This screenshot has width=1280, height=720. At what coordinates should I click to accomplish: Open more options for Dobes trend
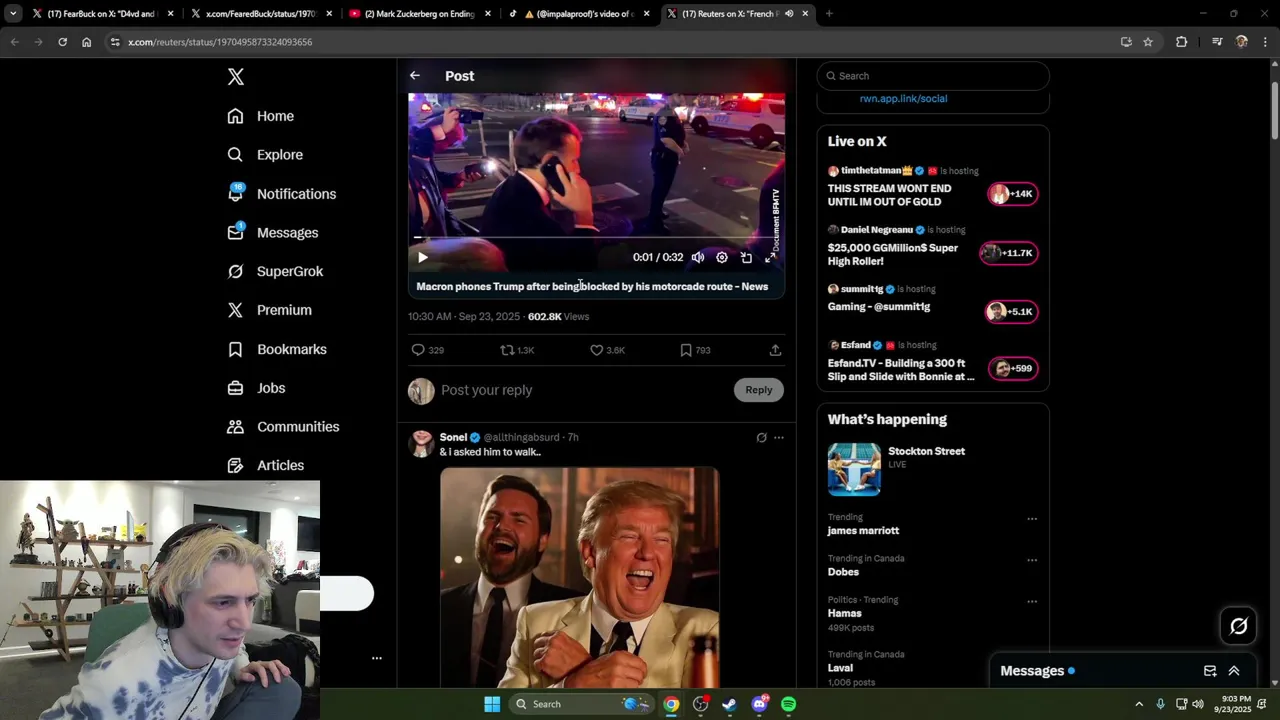pos(1032,560)
